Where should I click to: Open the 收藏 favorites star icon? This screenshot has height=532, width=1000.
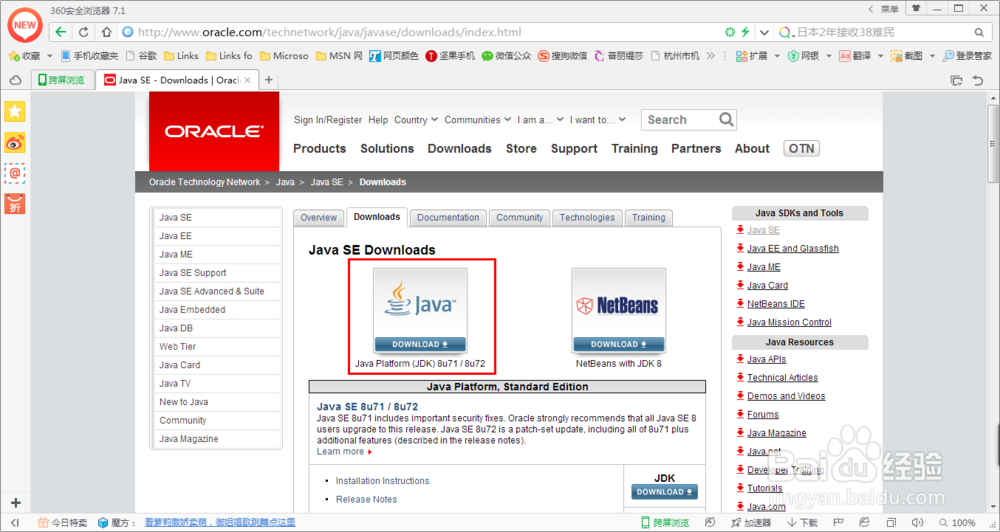pos(13,56)
